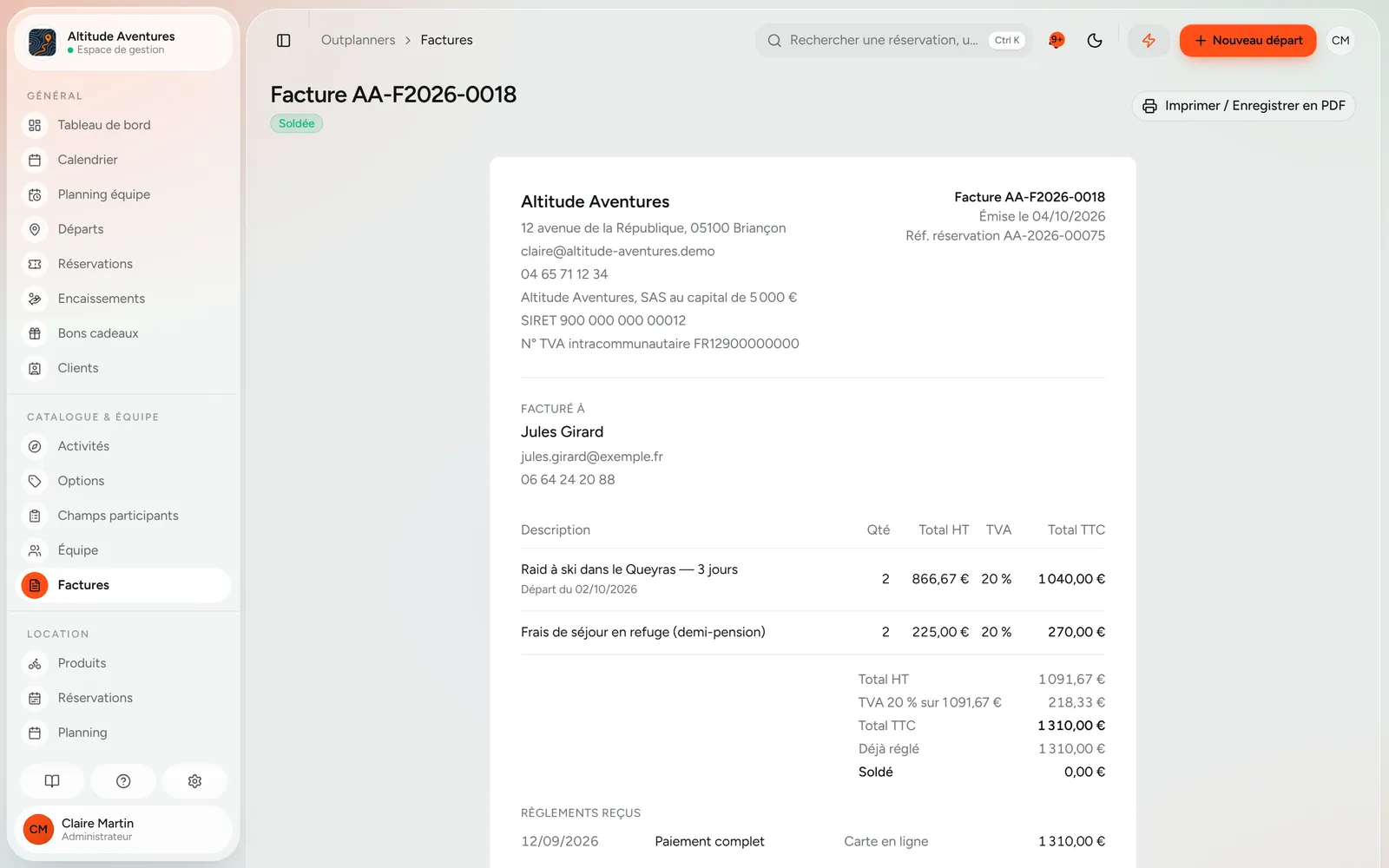Open Réservations under Général
Screen dimensions: 1389x868
(125, 264)
